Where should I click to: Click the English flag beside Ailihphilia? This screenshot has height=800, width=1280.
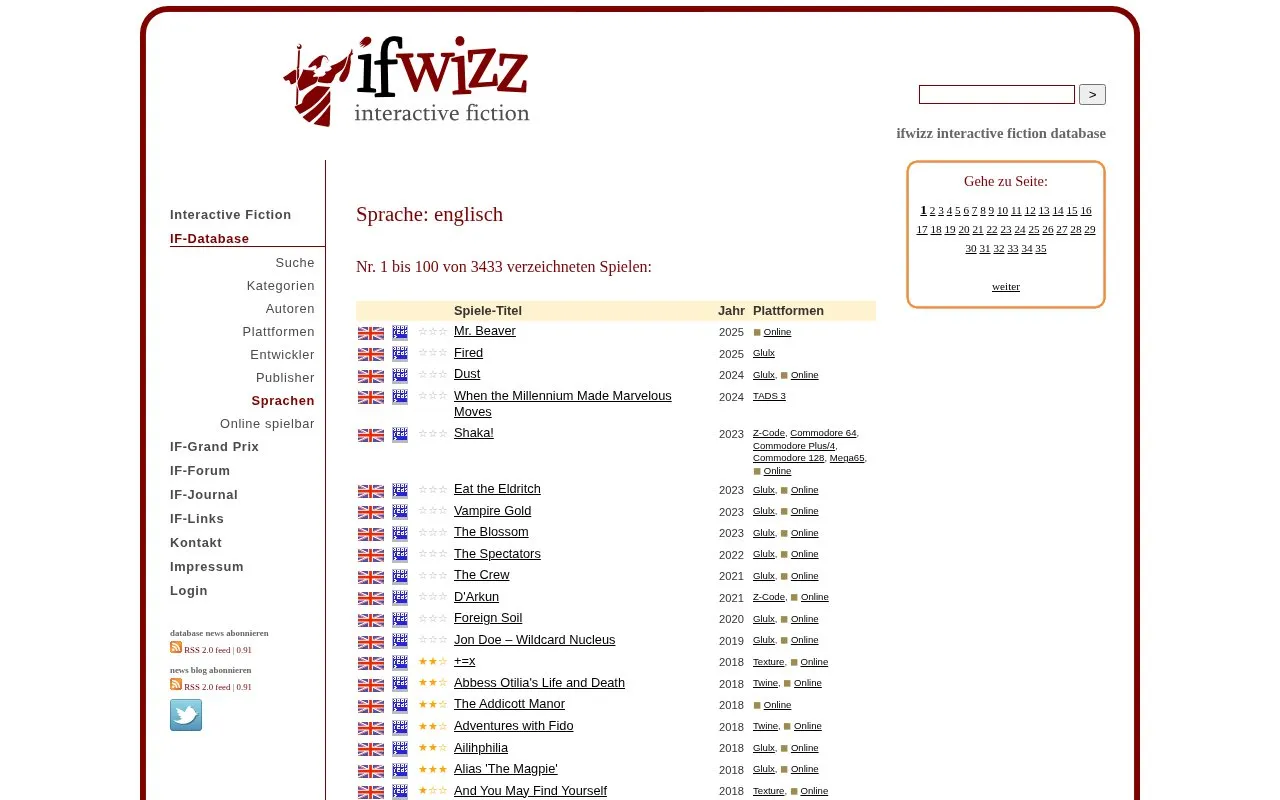[371, 749]
